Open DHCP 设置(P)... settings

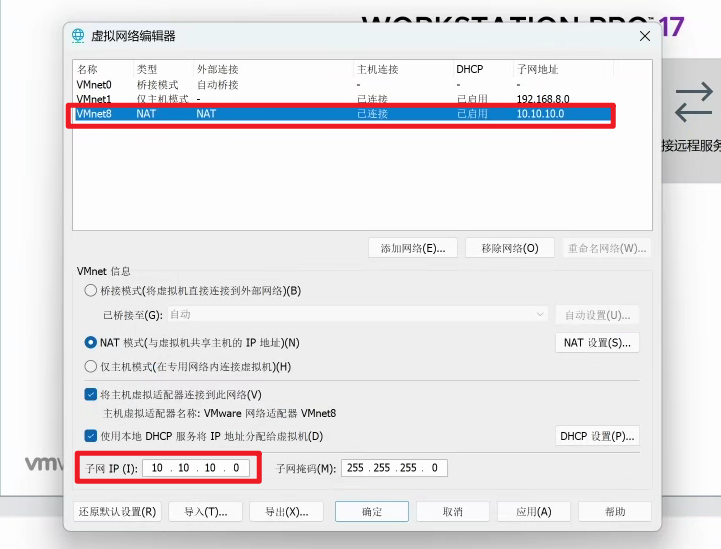(x=597, y=436)
